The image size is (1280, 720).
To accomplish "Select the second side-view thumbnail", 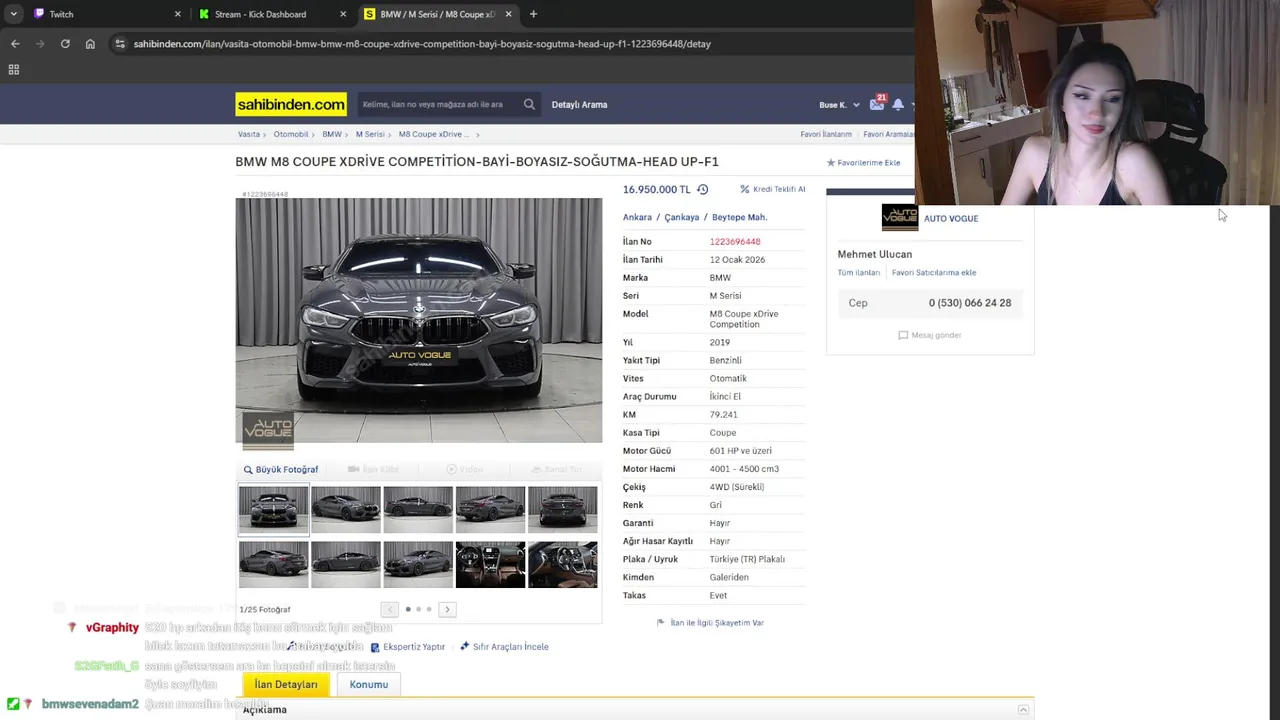I will 346,509.
